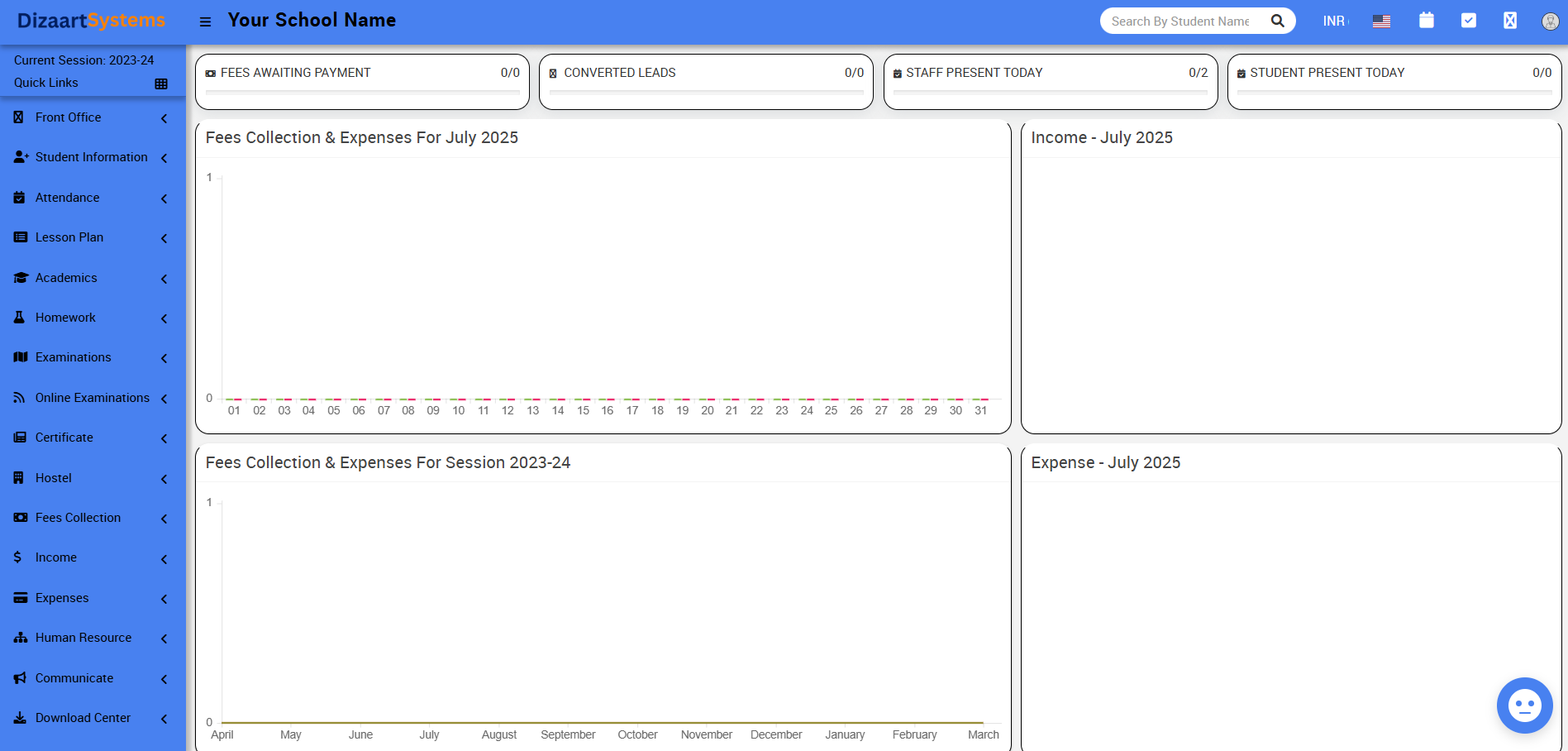Open the language flag selector icon

1381,21
